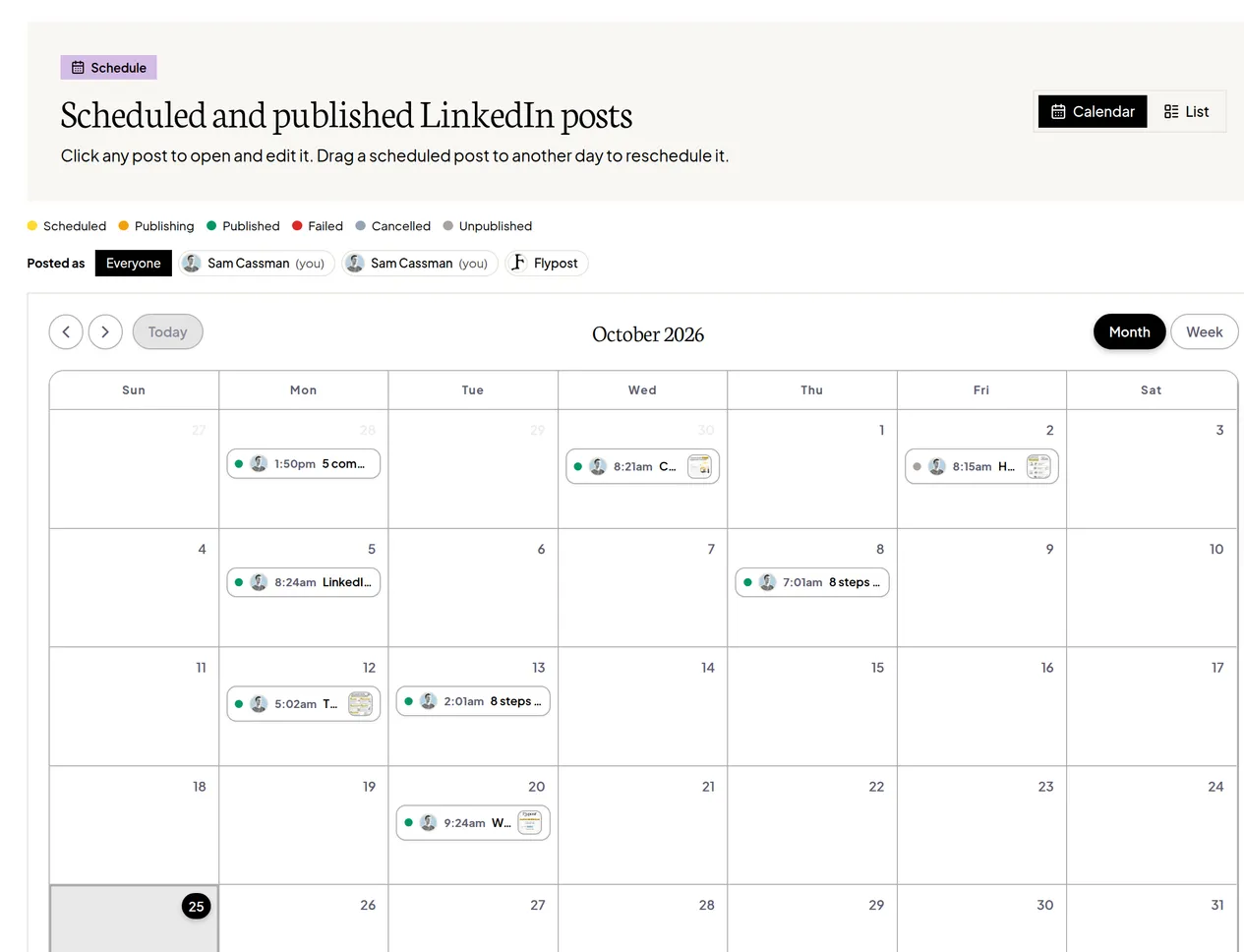This screenshot has width=1244, height=952.
Task: Click the 8:15am post image thumbnail
Action: coord(1038,467)
